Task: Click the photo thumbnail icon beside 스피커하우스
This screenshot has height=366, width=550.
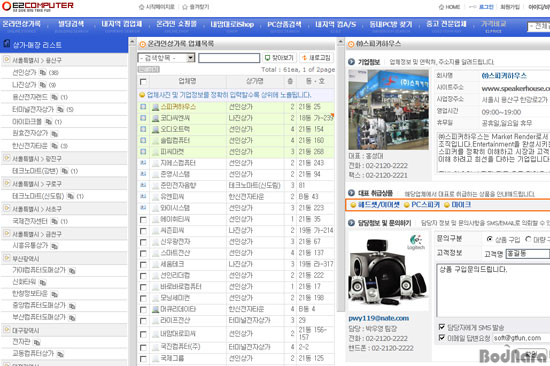Action: point(155,107)
